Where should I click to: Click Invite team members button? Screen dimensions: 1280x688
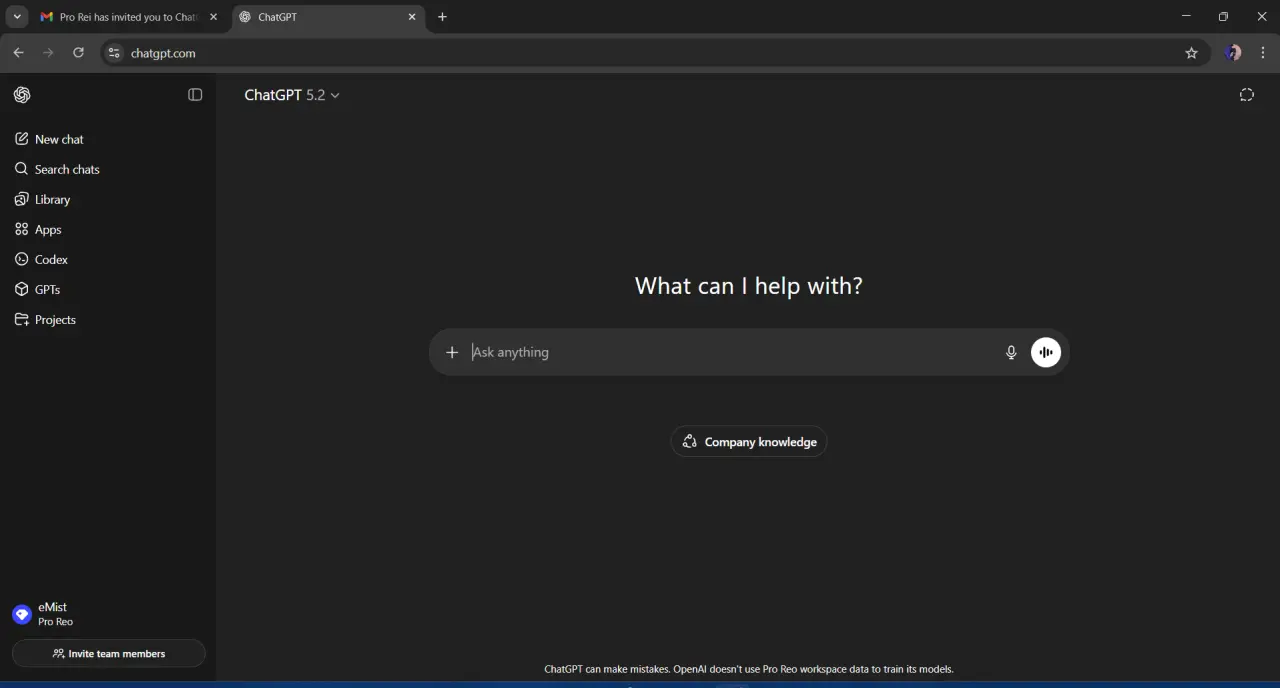click(108, 653)
